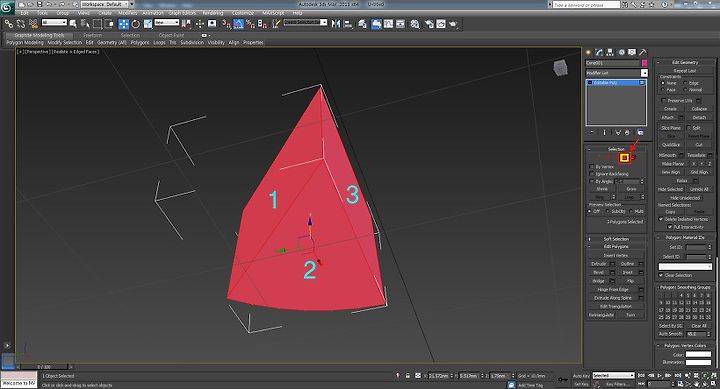Screen dimensions: 720x389
Task: Select the Edge constraint radio button
Action: point(685,83)
